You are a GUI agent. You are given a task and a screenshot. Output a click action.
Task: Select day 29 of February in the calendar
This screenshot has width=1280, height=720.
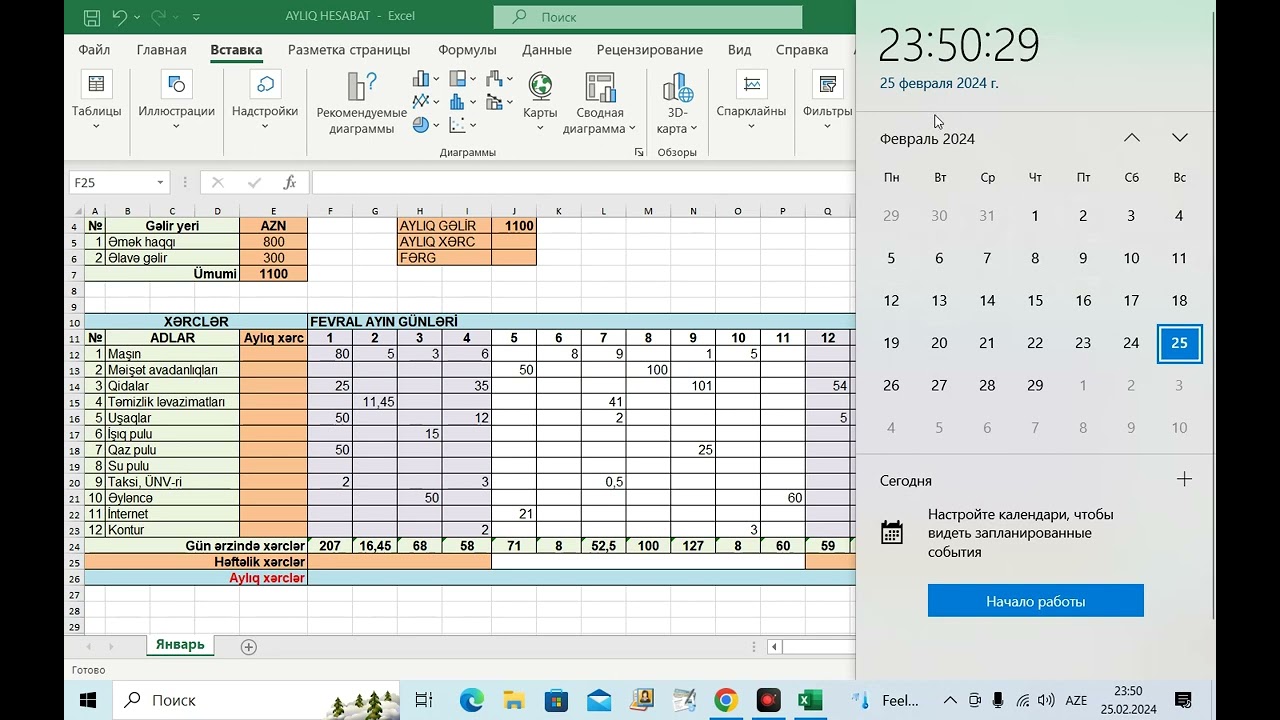(1035, 385)
